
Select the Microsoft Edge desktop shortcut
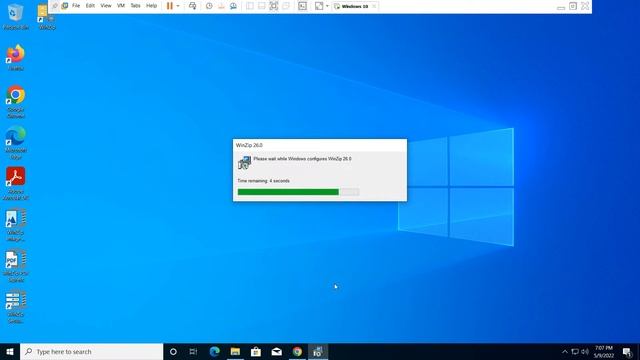16,143
